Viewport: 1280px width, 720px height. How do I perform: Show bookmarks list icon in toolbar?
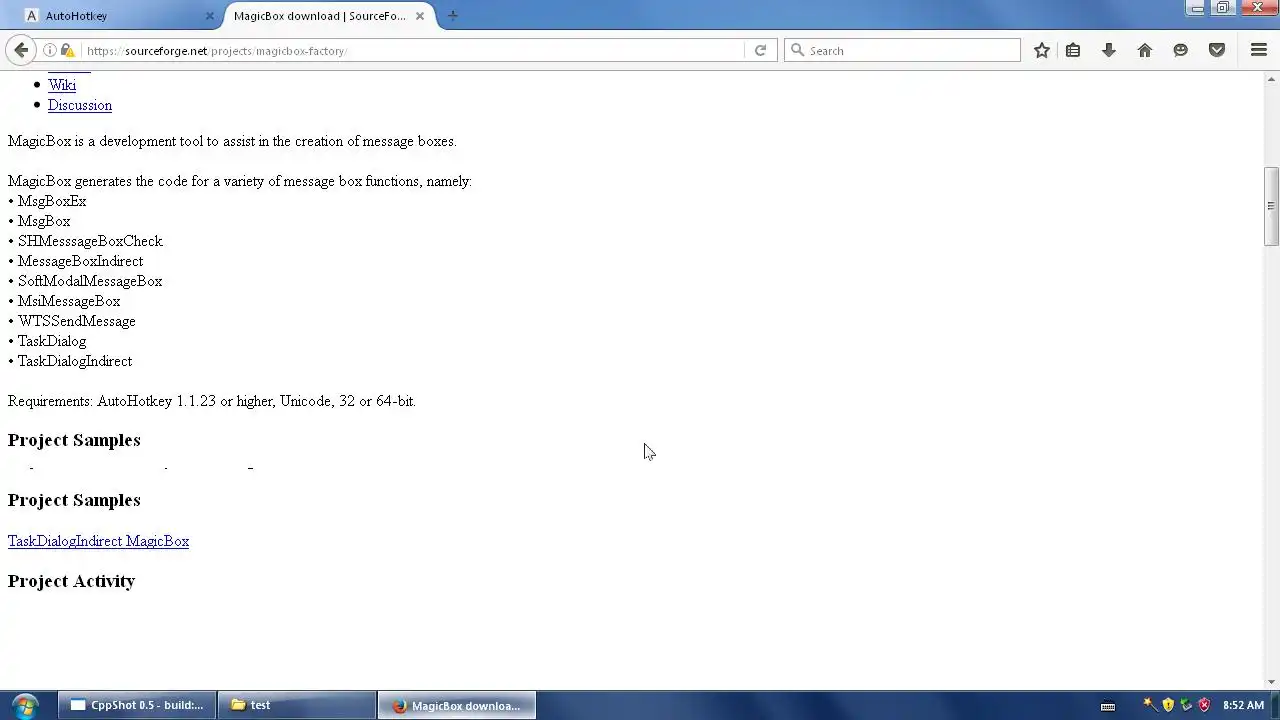pos(1073,50)
